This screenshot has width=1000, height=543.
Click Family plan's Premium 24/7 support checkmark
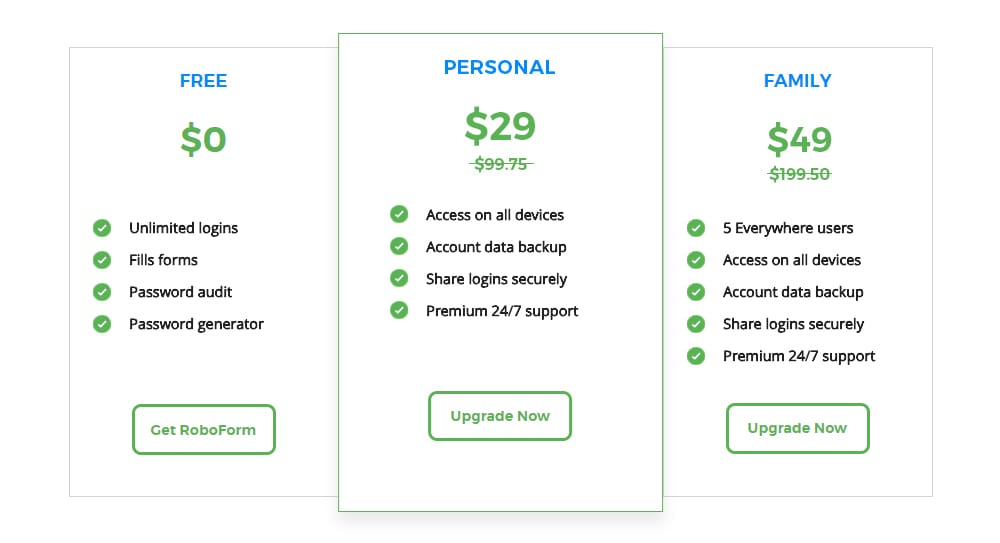[x=696, y=356]
